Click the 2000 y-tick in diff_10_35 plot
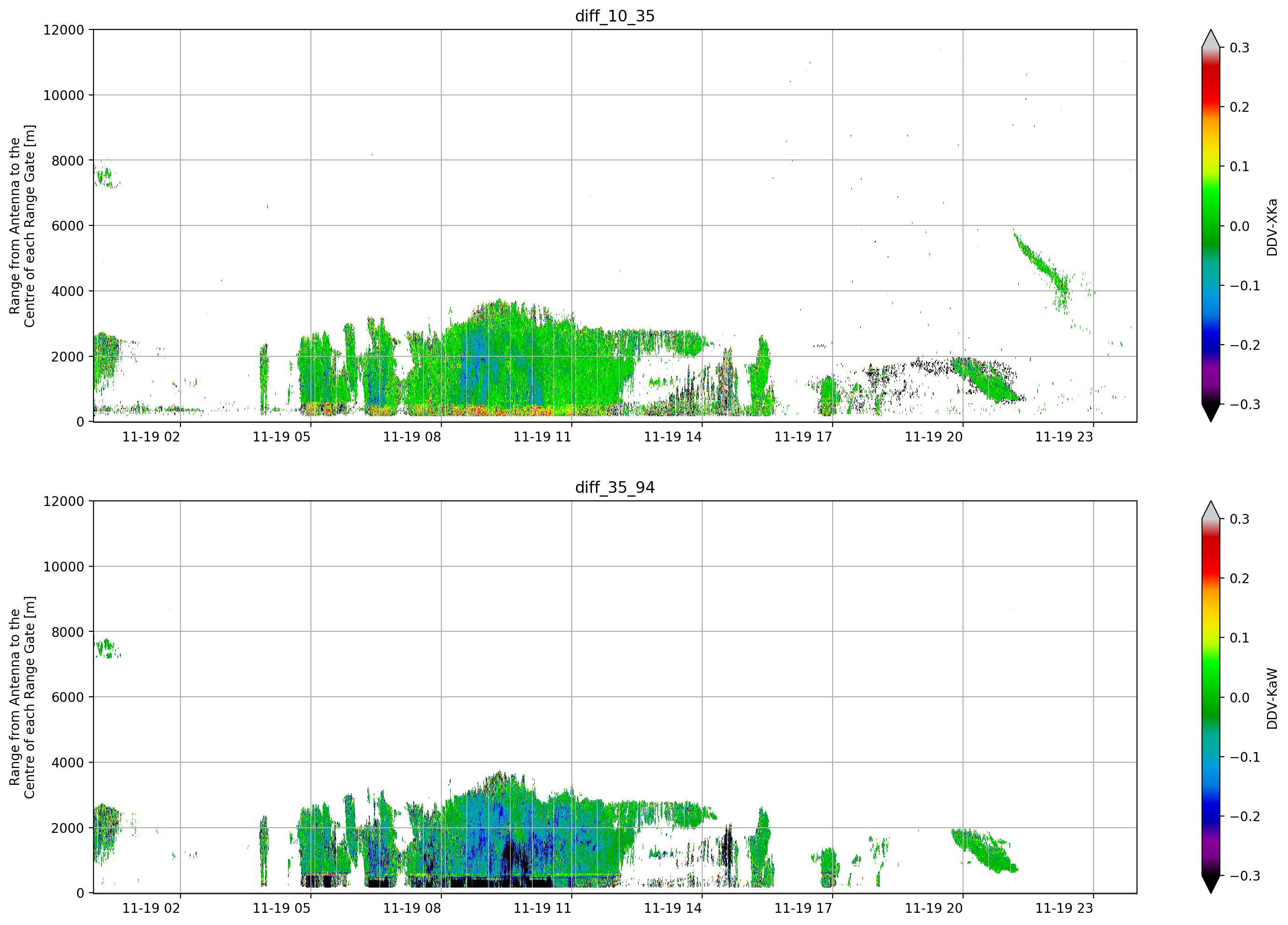The height and width of the screenshot is (925, 1288). [x=68, y=356]
